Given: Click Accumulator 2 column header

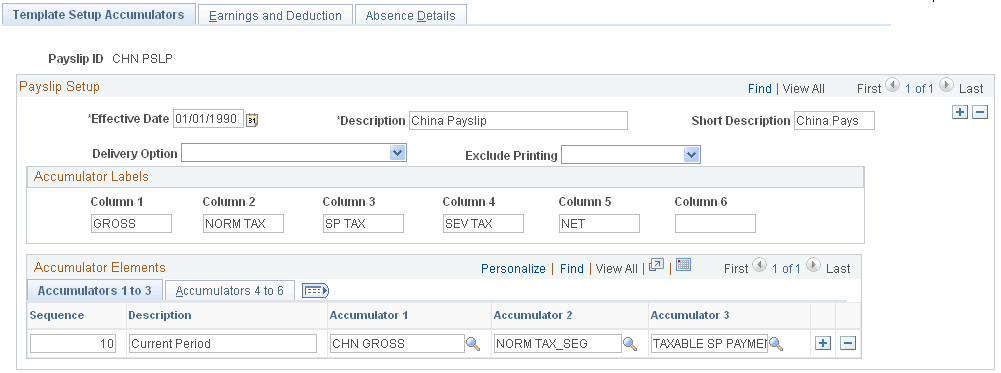Looking at the screenshot, I should point(533,315).
